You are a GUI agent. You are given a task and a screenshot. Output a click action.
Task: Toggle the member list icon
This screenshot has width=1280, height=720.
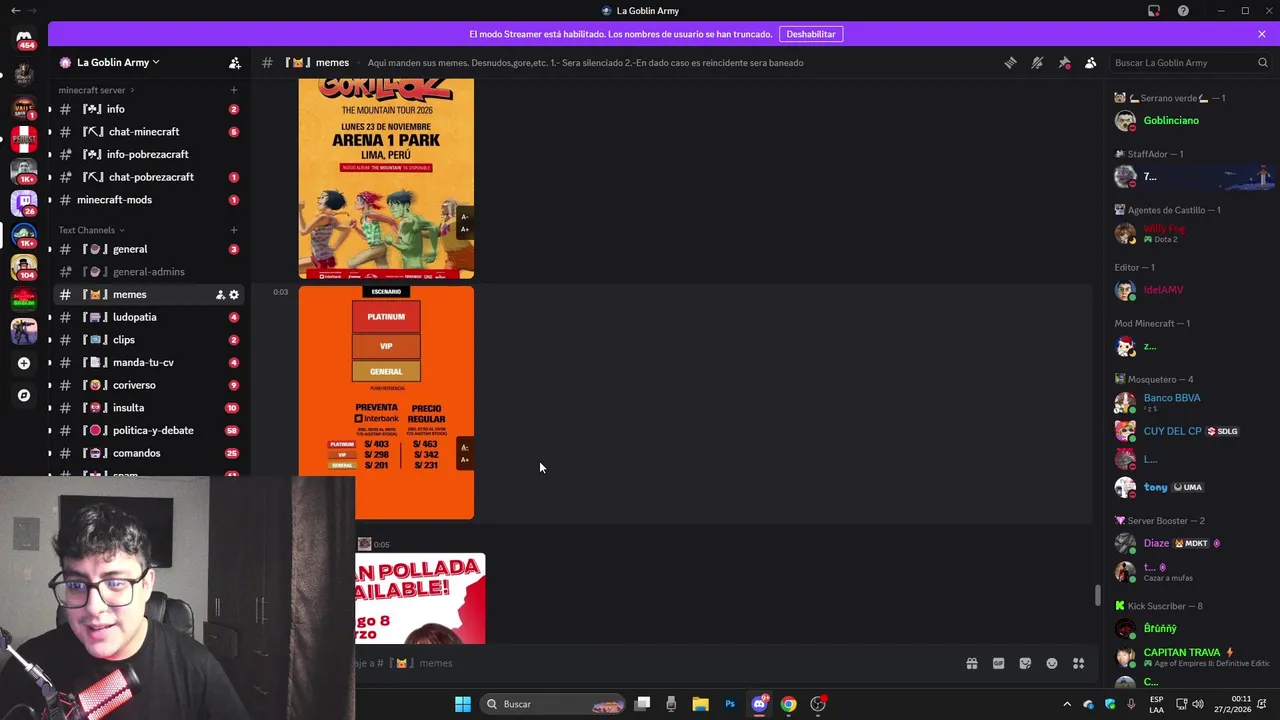[1091, 62]
